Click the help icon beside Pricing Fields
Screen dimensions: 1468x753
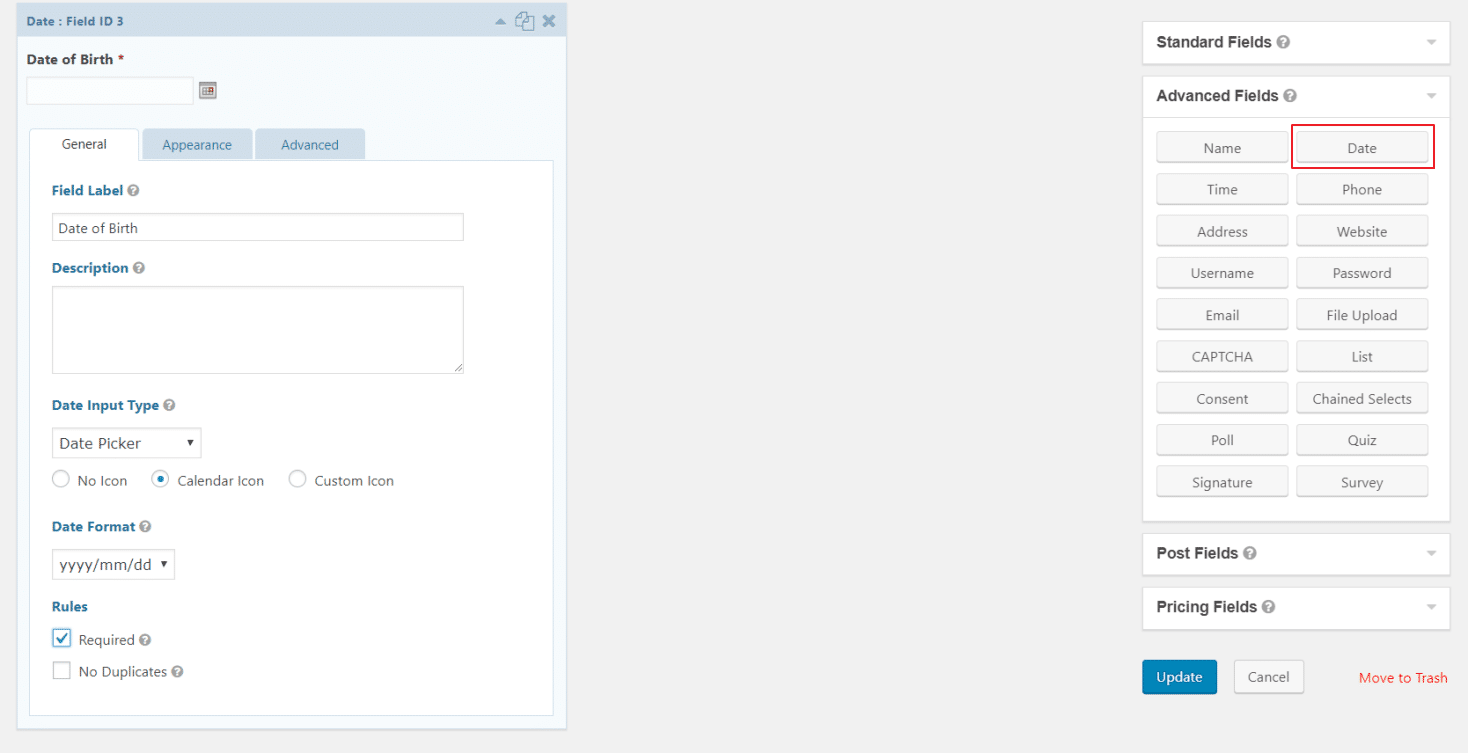click(1267, 607)
